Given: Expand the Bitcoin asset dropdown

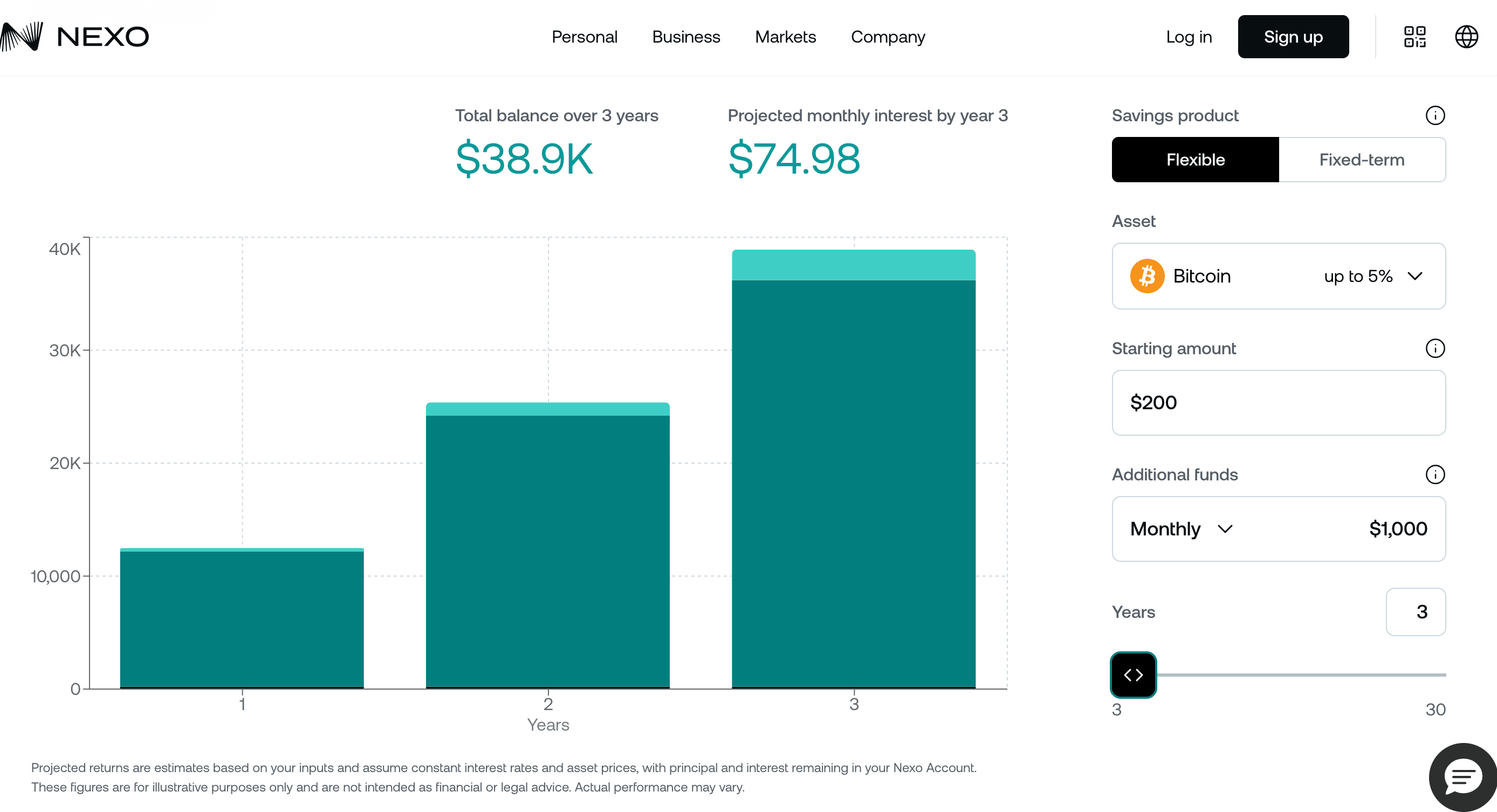Looking at the screenshot, I should (1278, 276).
